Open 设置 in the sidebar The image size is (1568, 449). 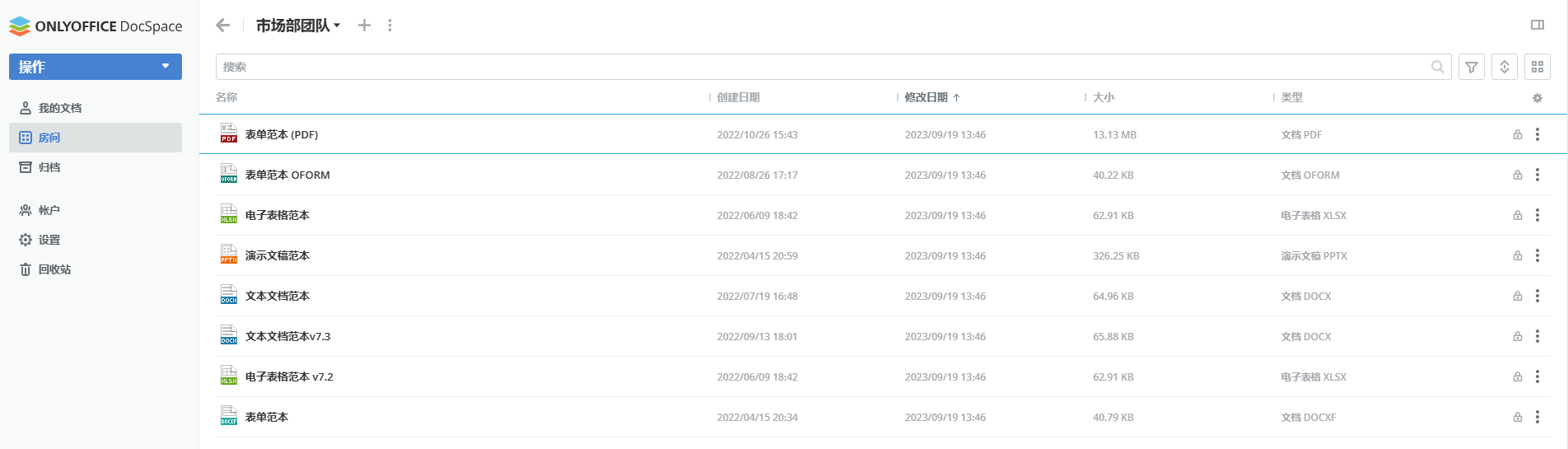(x=96, y=240)
